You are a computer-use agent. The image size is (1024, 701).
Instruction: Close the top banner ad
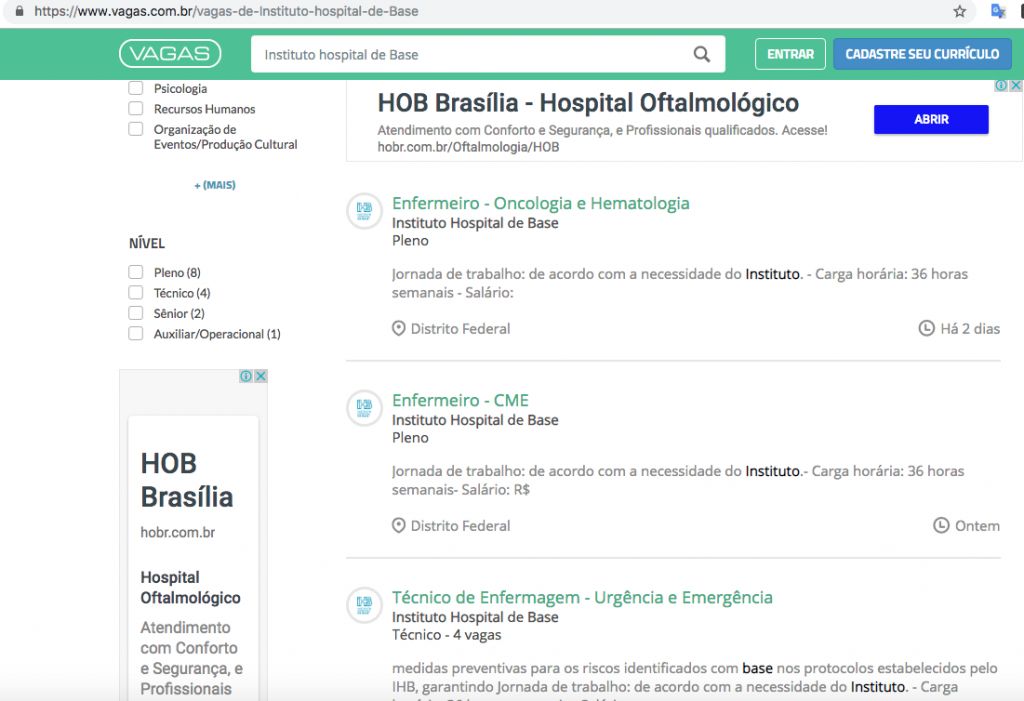tap(1016, 86)
